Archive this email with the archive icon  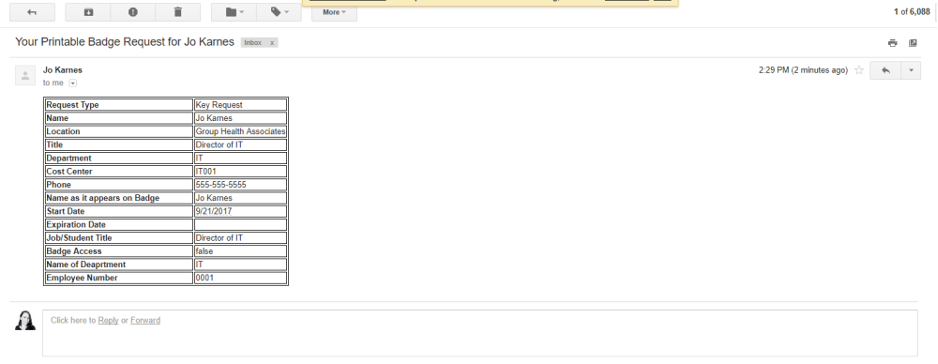(x=88, y=12)
